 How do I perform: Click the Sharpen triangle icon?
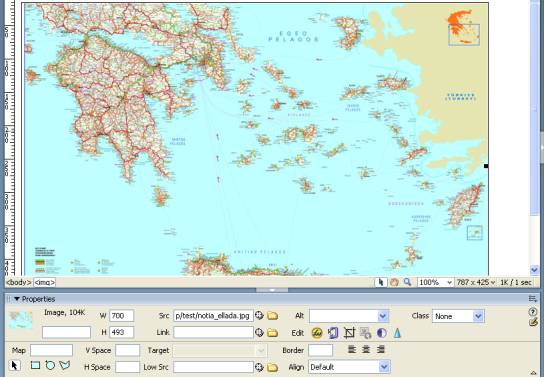[398, 333]
